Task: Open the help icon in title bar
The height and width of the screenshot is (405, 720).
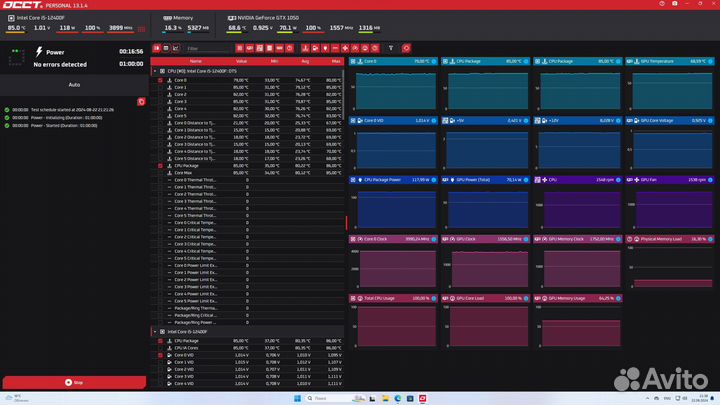Action: [x=662, y=4]
